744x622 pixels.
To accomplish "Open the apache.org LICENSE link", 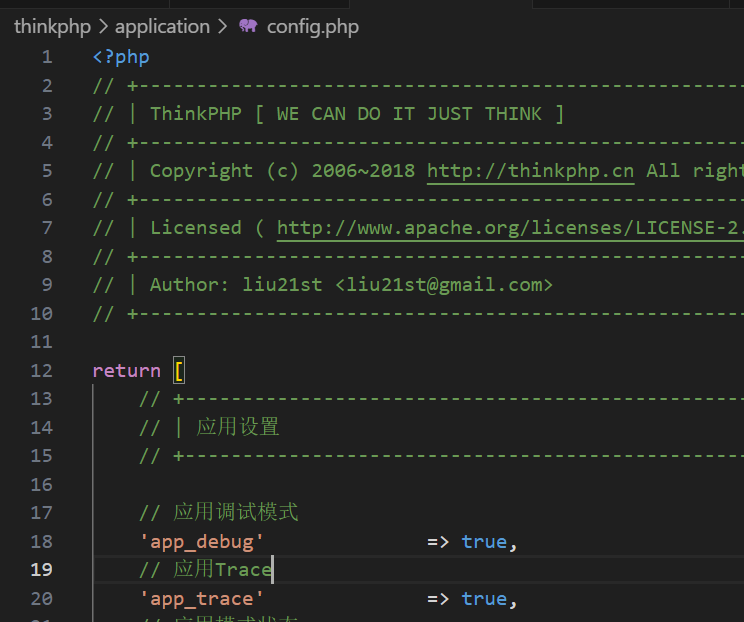I will tap(510, 228).
